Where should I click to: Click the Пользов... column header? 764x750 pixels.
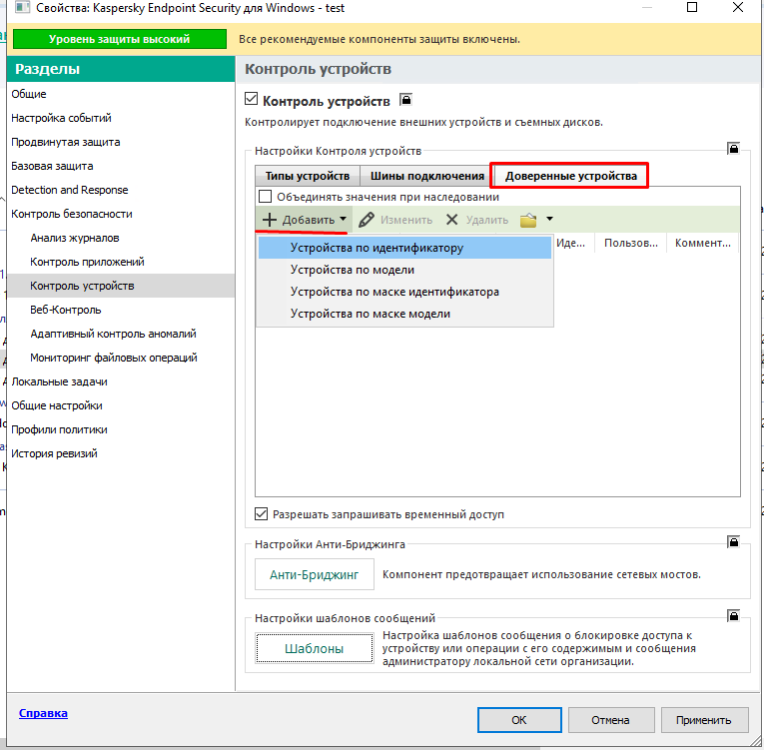(x=631, y=243)
